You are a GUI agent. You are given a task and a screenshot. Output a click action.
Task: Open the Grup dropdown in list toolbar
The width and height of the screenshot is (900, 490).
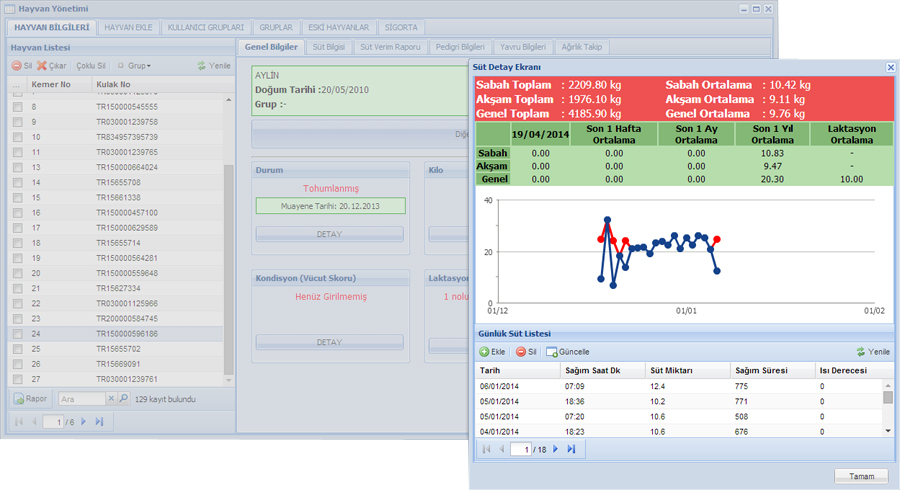(134, 66)
